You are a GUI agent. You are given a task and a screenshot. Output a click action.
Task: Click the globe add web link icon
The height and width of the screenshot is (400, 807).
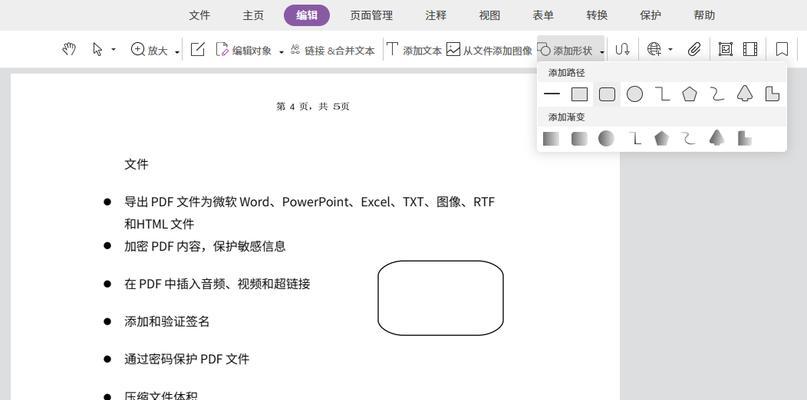pyautogui.click(x=654, y=49)
